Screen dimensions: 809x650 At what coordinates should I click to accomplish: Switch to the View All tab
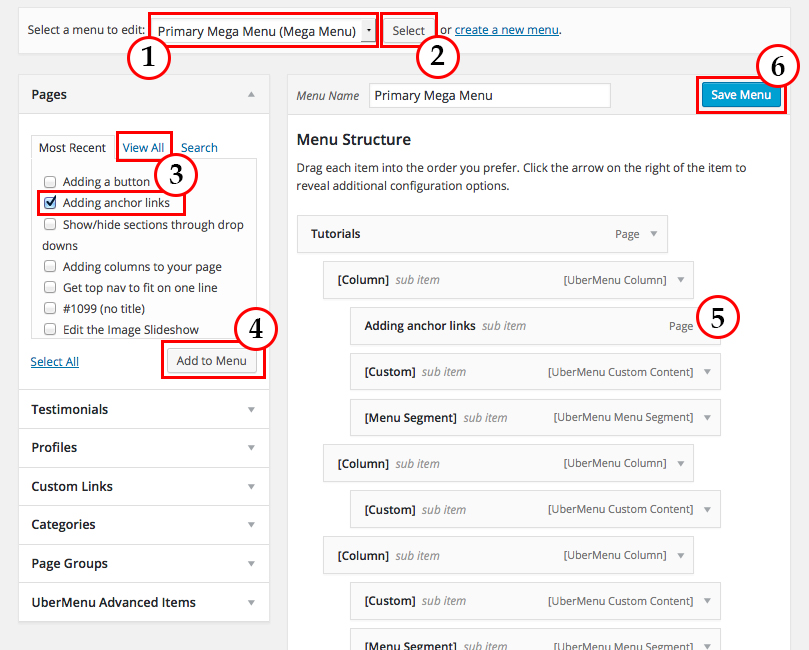point(143,148)
